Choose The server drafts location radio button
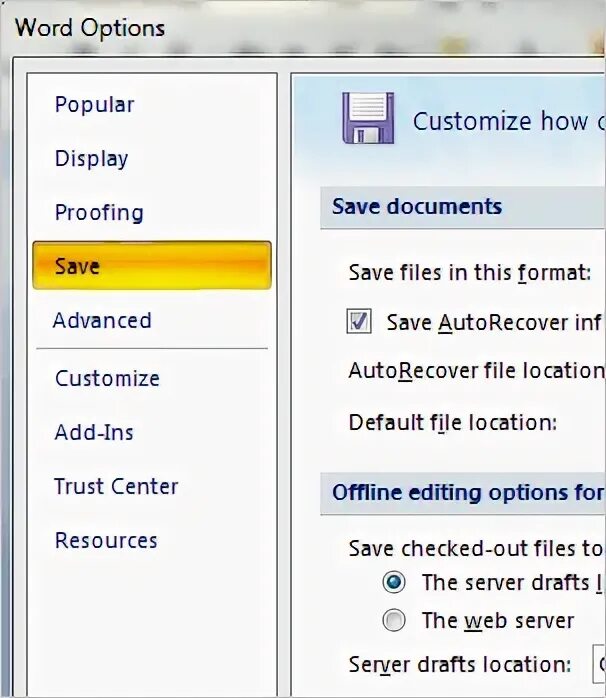The width and height of the screenshot is (606, 698). tap(394, 582)
